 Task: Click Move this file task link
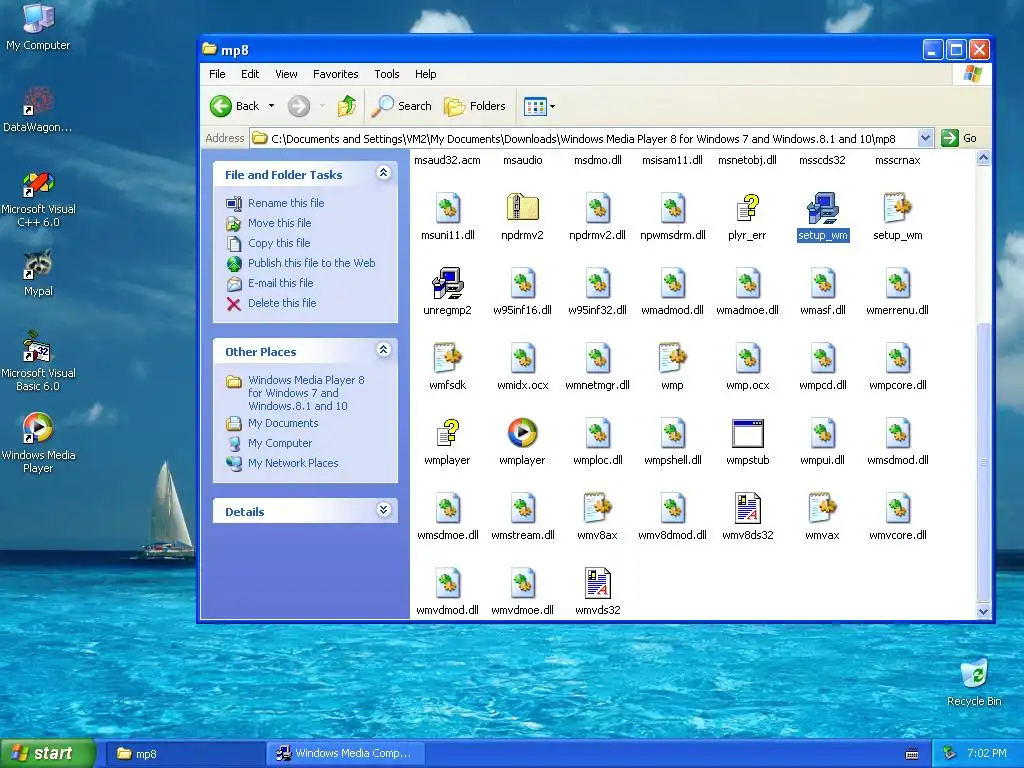[280, 223]
